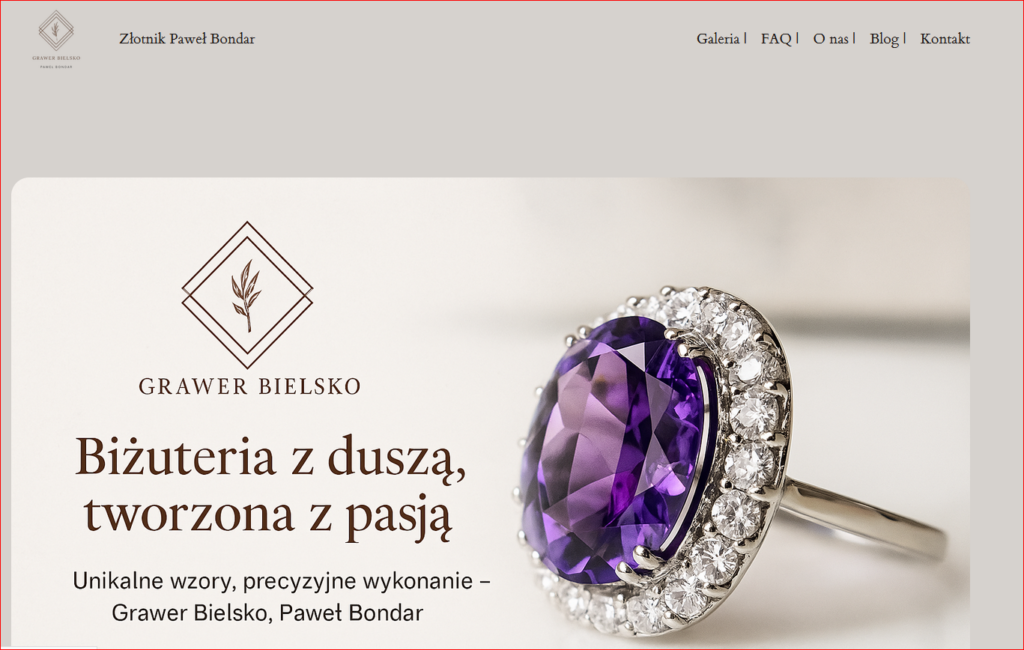Click the tiny PAWEŁ BONDAR caption under the header logo
The height and width of the screenshot is (650, 1024).
click(56, 67)
